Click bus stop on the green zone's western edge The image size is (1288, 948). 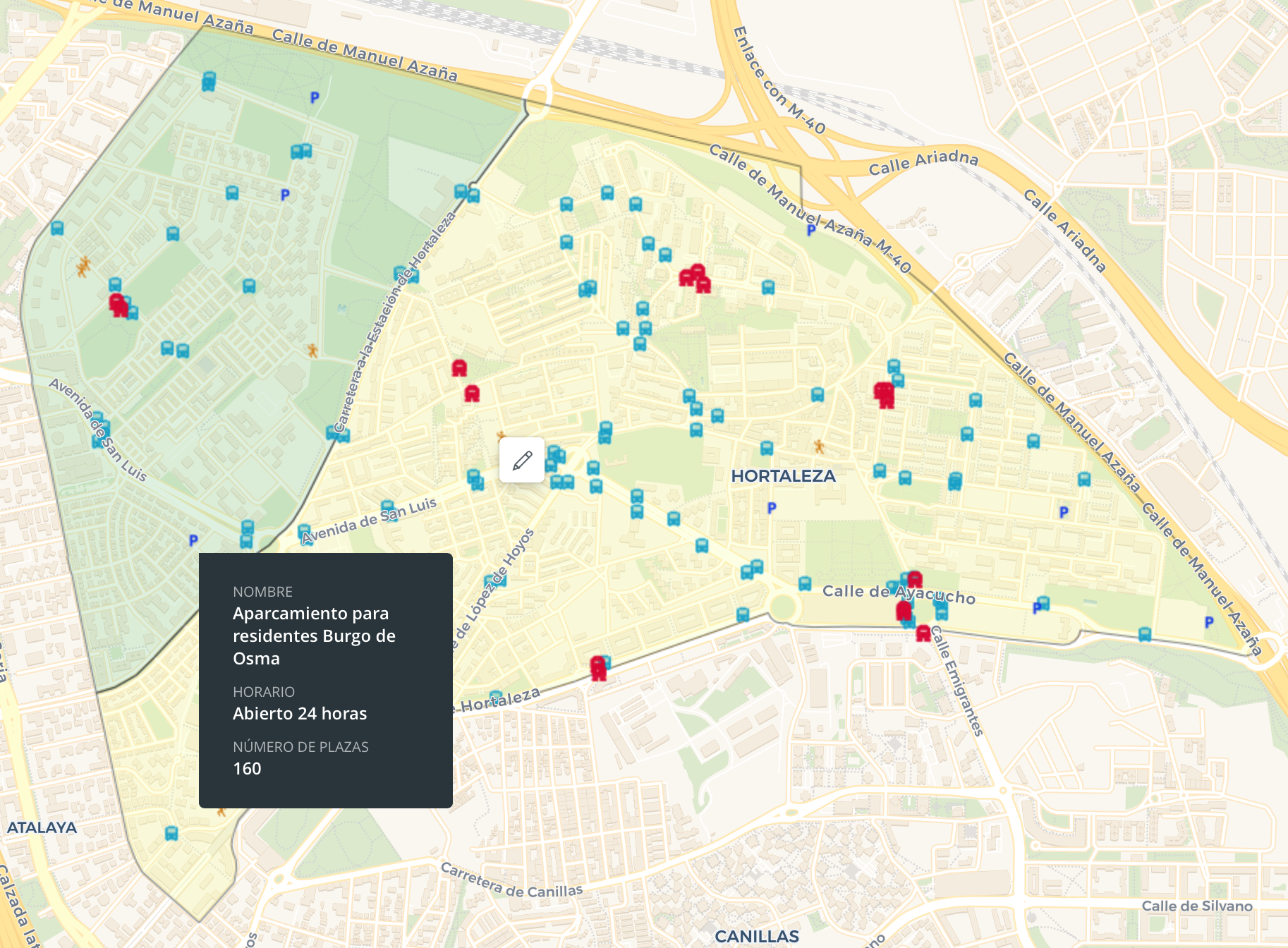pos(57,229)
